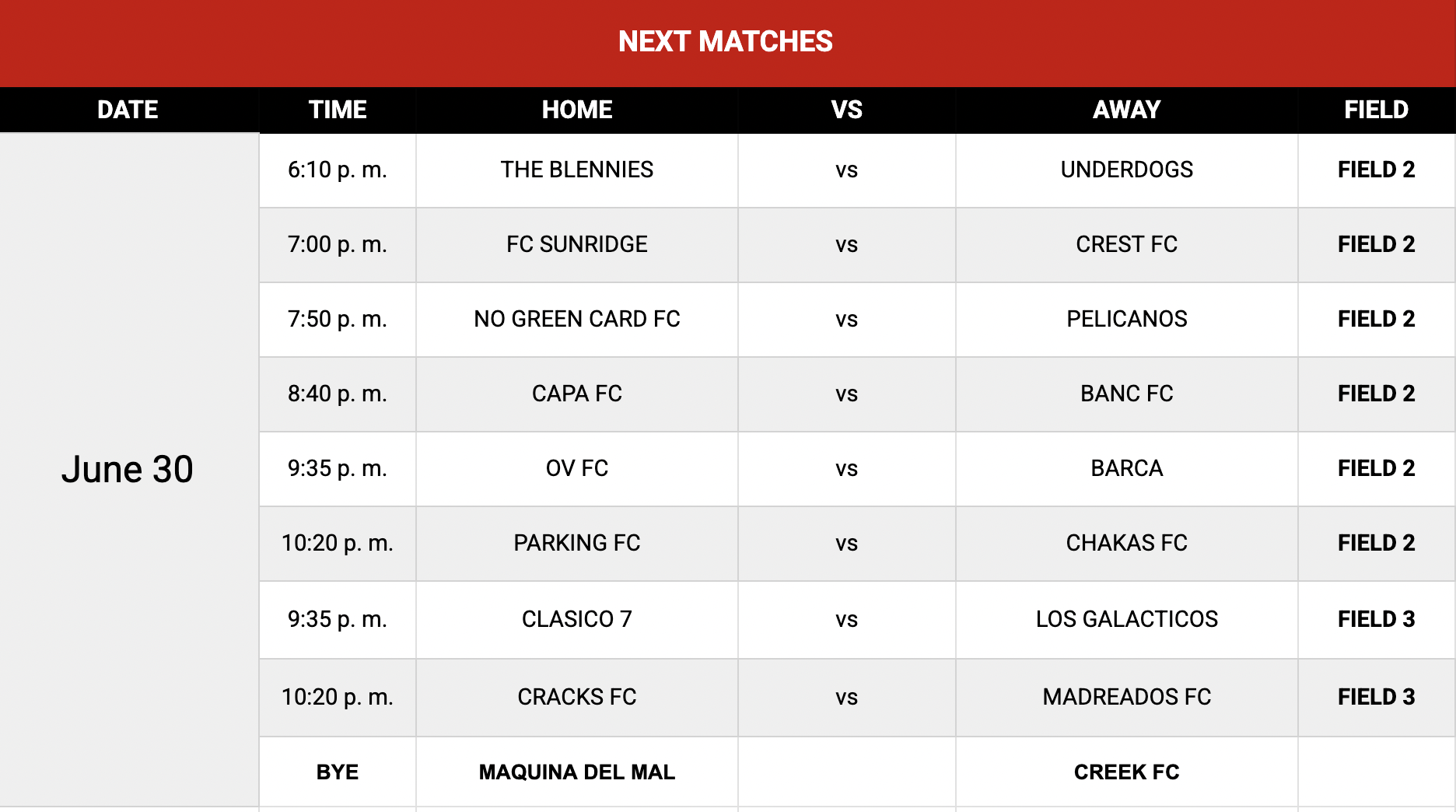Select the TIME column header
1456x812 pixels.
(x=338, y=110)
